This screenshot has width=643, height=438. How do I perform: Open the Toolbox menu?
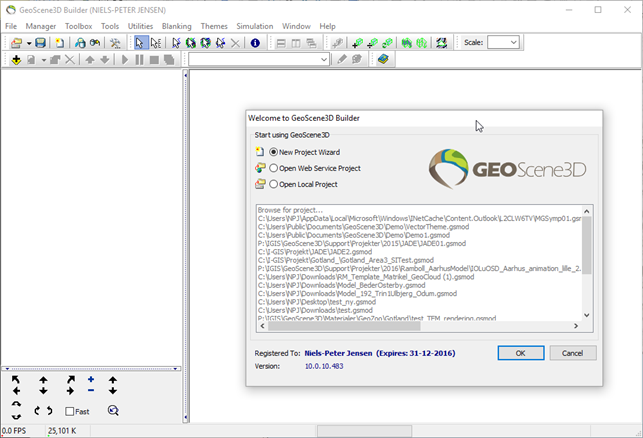[78, 26]
